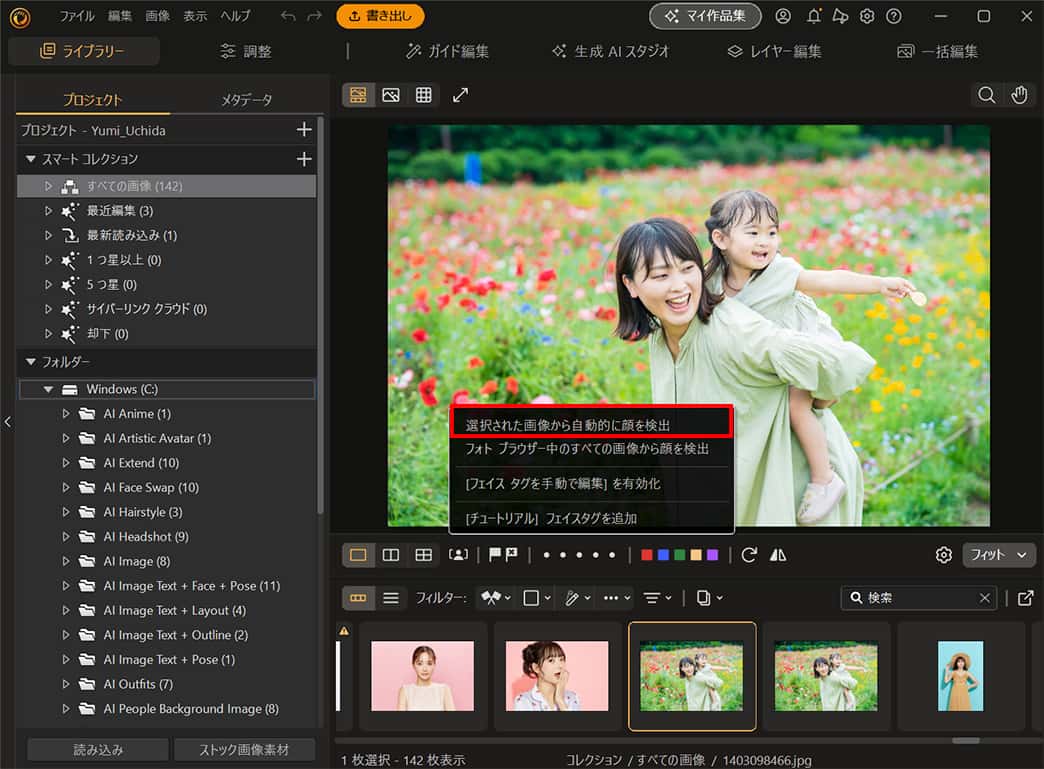Click the undo arrow icon

[288, 16]
